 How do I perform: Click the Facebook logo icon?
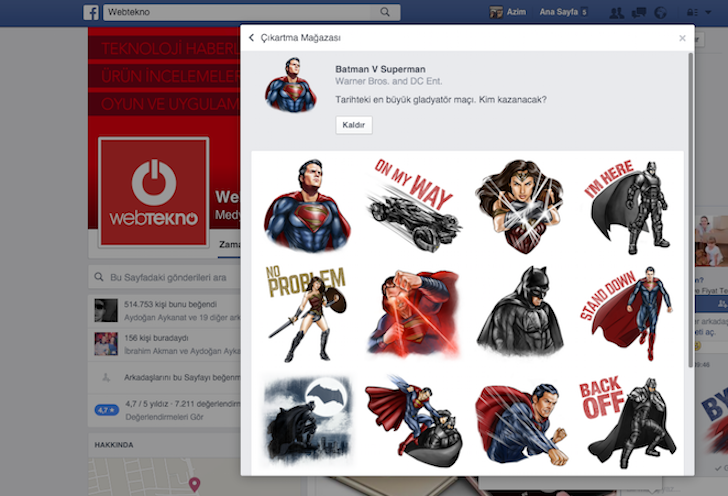coord(91,13)
